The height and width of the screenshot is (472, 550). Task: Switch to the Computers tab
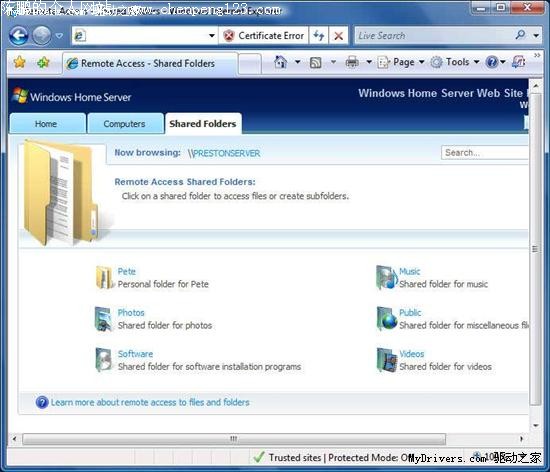point(125,123)
